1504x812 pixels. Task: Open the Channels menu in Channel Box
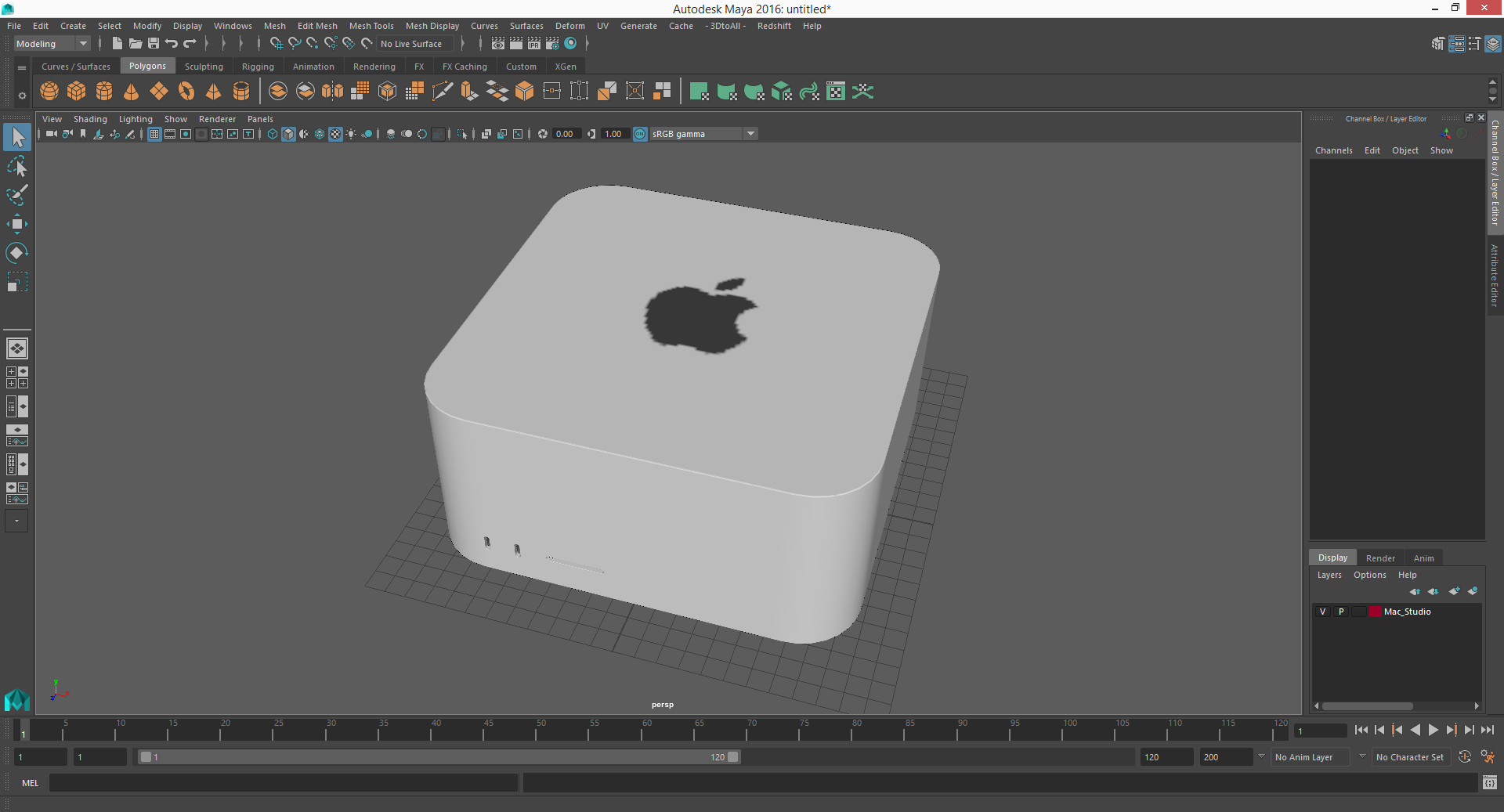pos(1333,150)
